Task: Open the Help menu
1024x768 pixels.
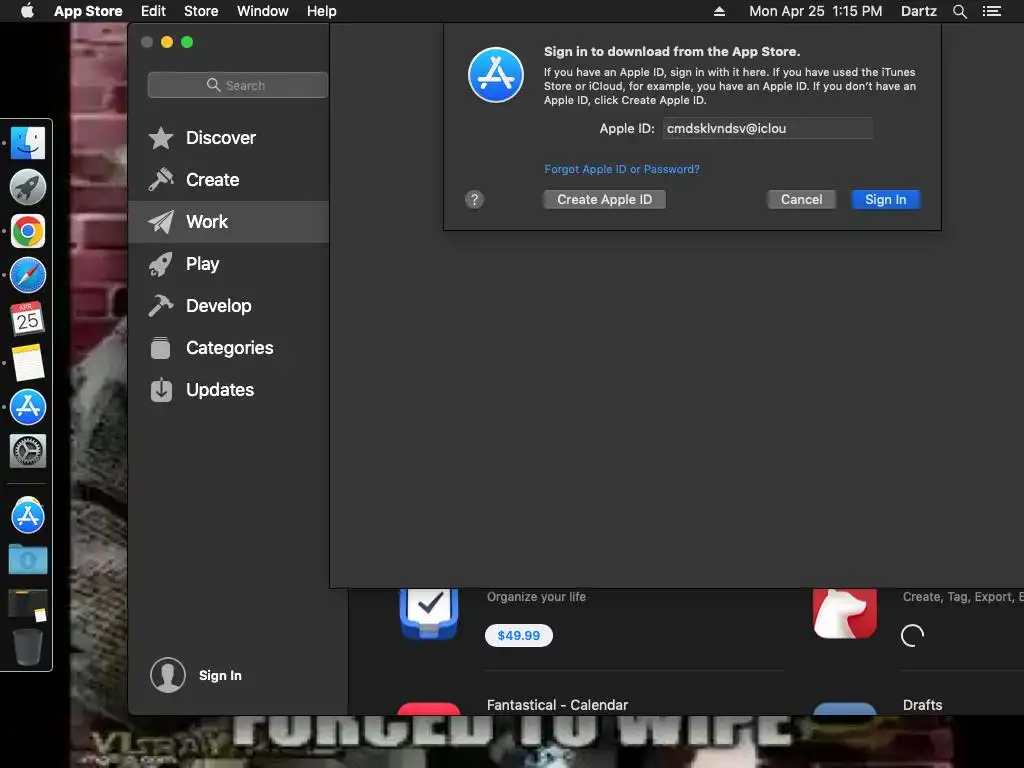Action: pos(322,11)
